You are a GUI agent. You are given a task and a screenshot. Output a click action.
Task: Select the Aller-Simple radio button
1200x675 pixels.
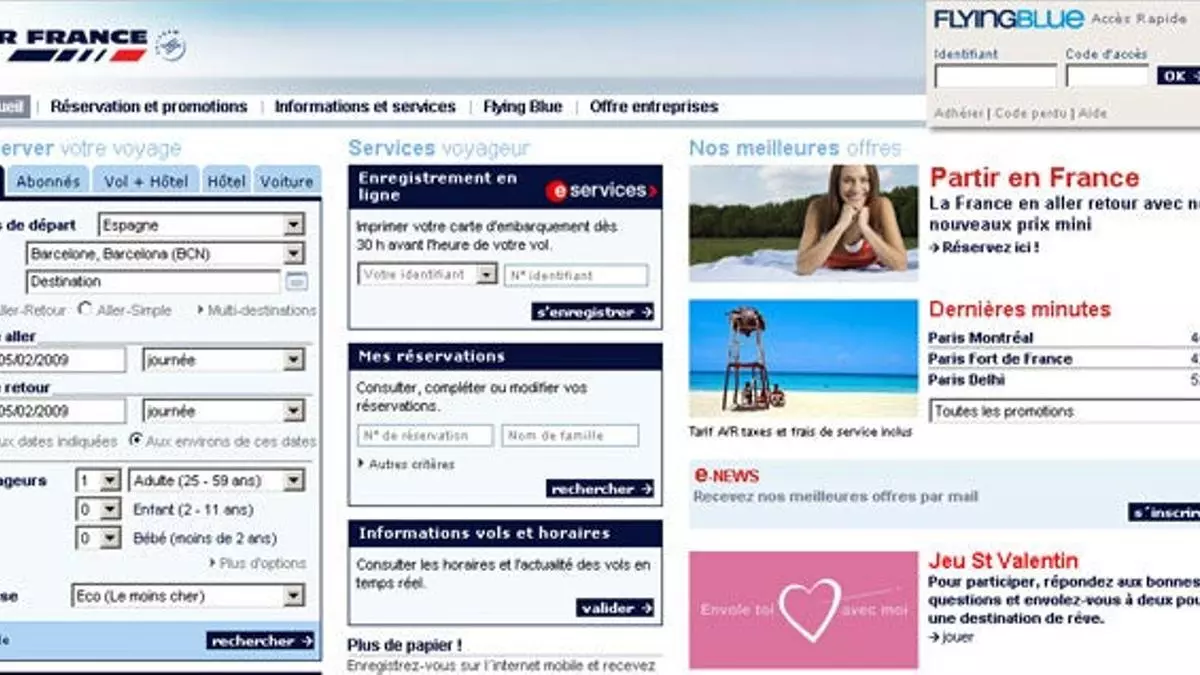tap(85, 310)
